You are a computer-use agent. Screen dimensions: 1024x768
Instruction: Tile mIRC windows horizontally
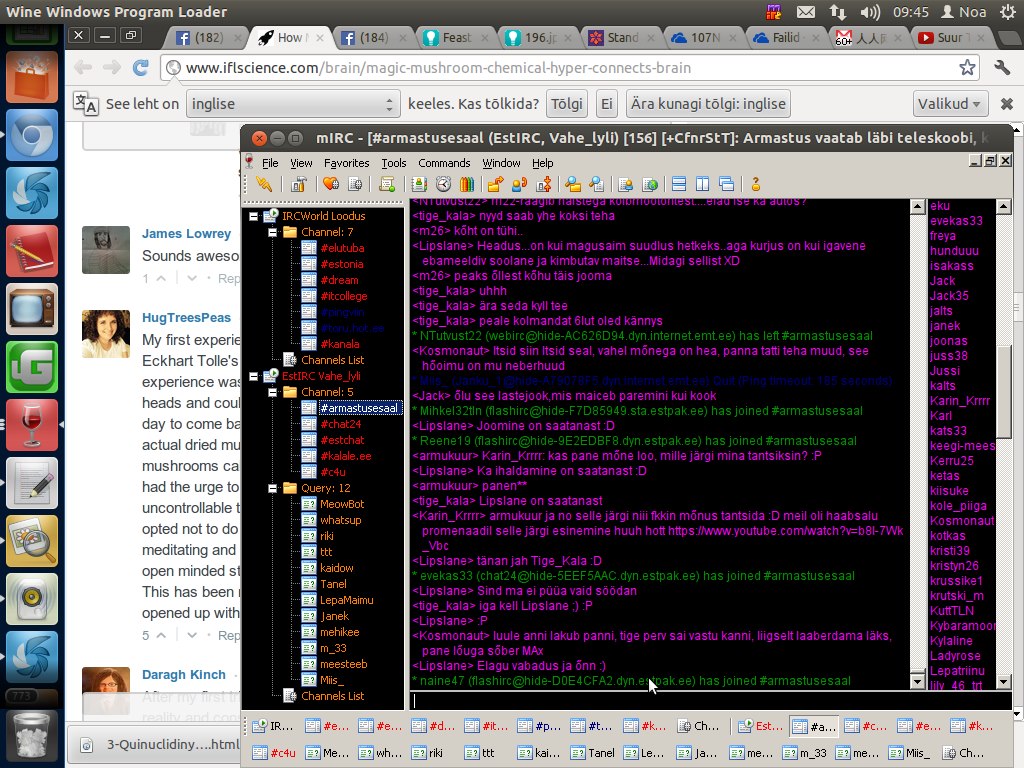(x=679, y=184)
